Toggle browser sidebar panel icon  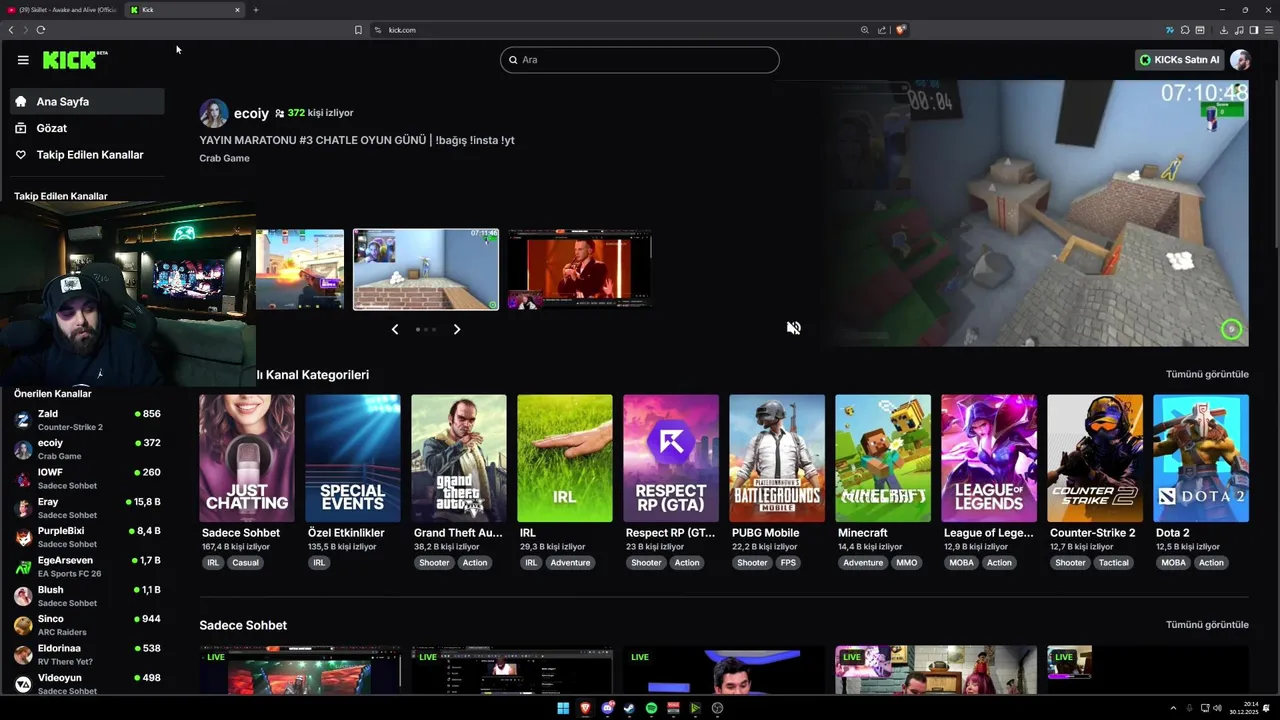(1254, 30)
